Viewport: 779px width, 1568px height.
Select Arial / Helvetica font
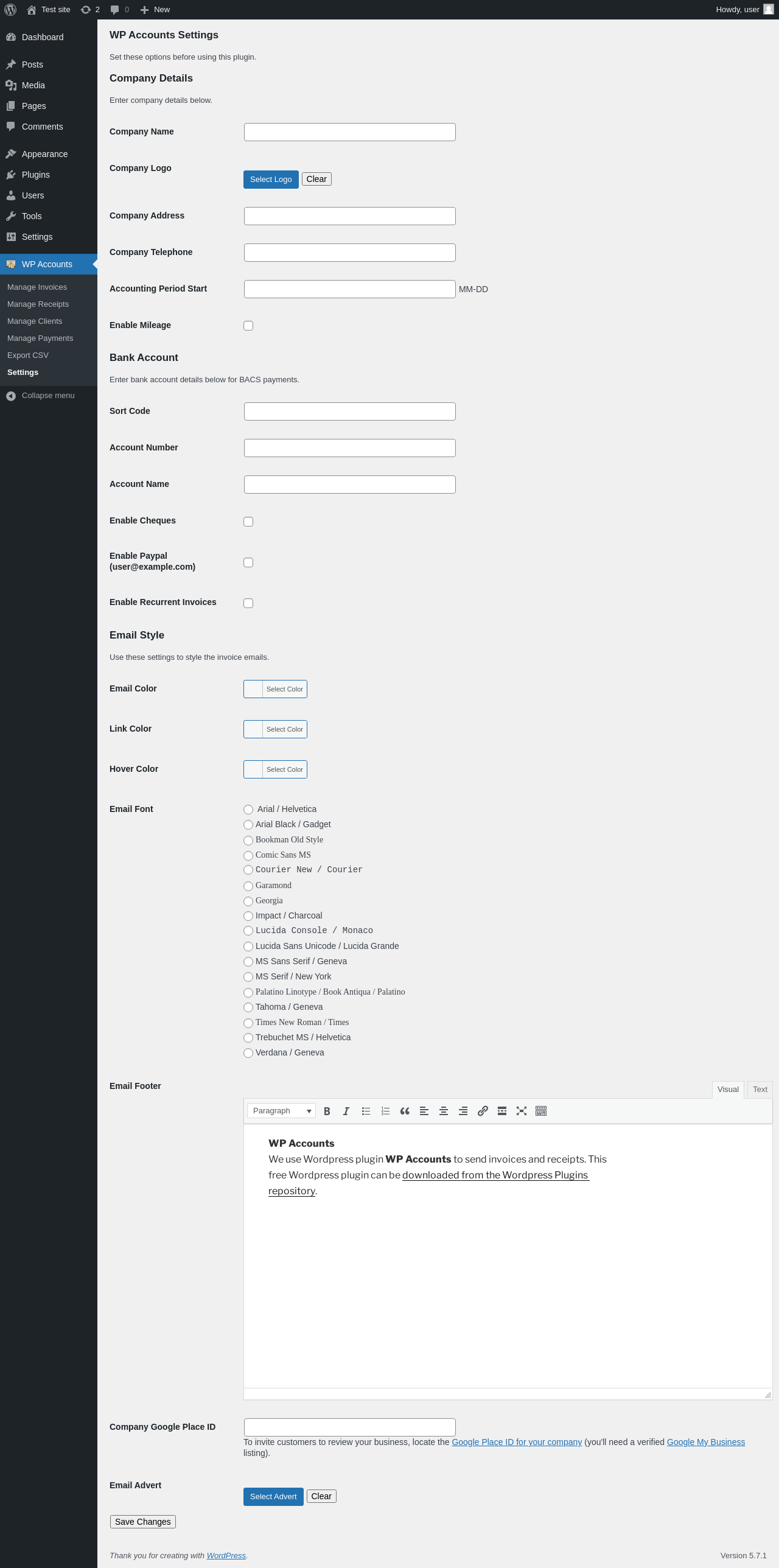tap(248, 810)
